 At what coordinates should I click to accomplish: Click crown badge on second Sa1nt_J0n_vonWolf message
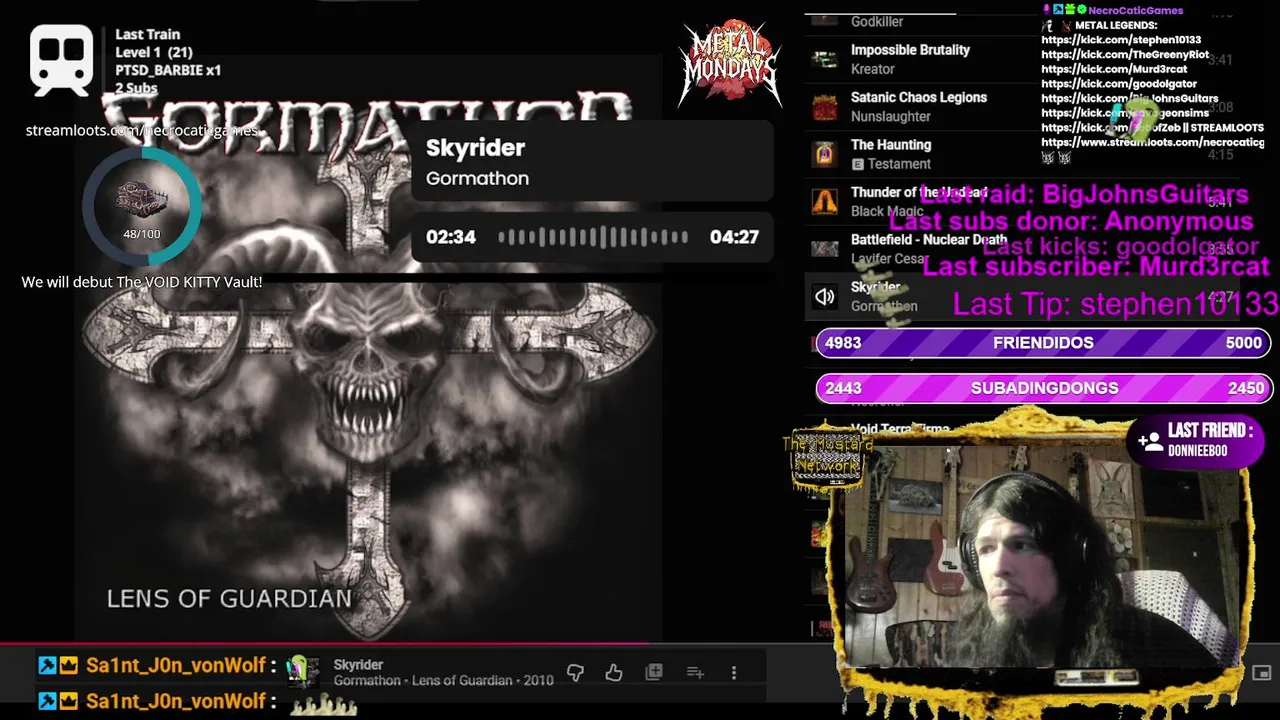tap(68, 701)
